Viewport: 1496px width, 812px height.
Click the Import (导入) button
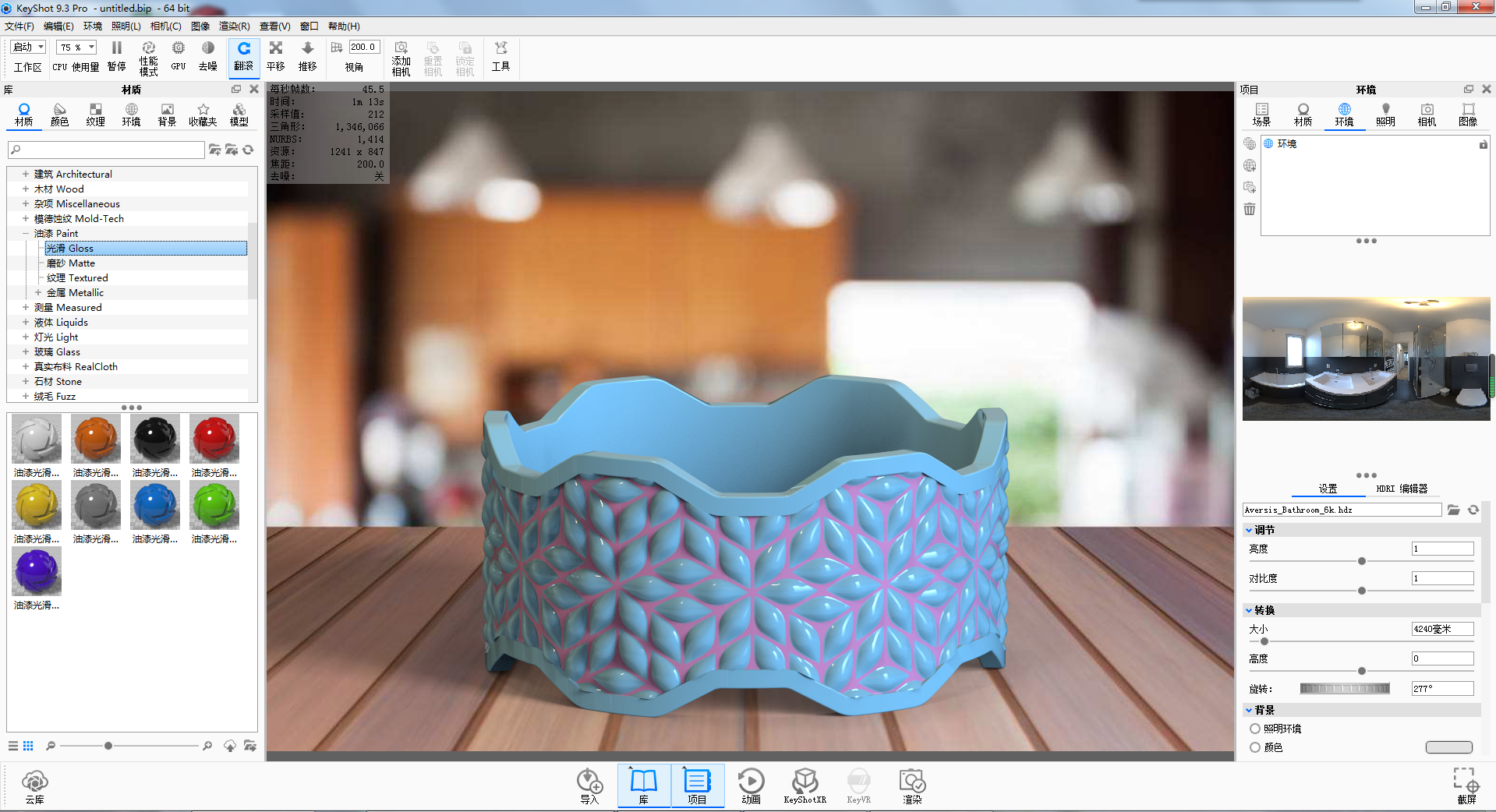pyautogui.click(x=589, y=786)
